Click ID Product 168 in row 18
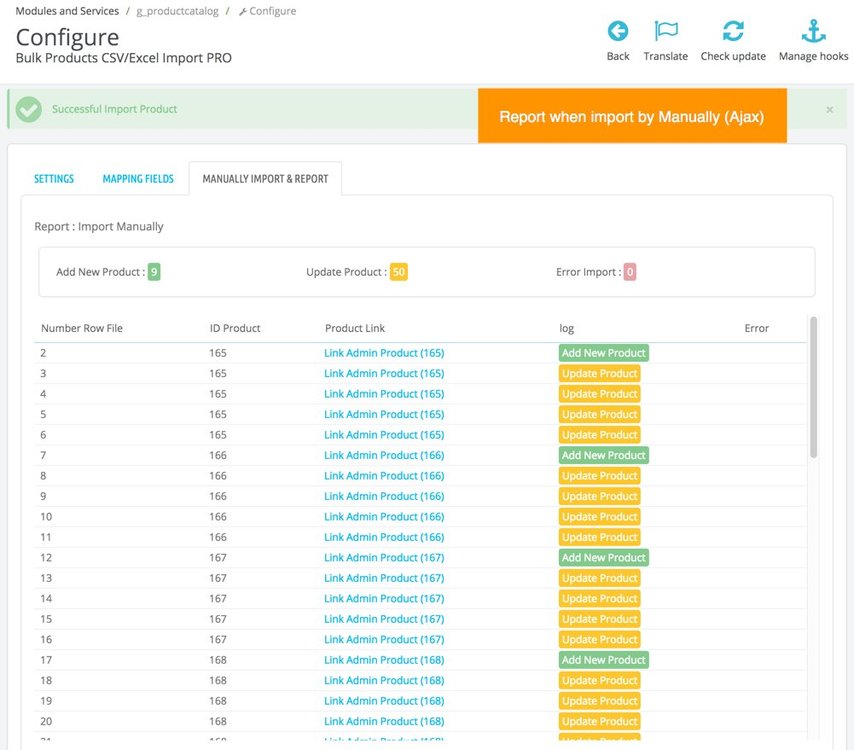 point(218,681)
